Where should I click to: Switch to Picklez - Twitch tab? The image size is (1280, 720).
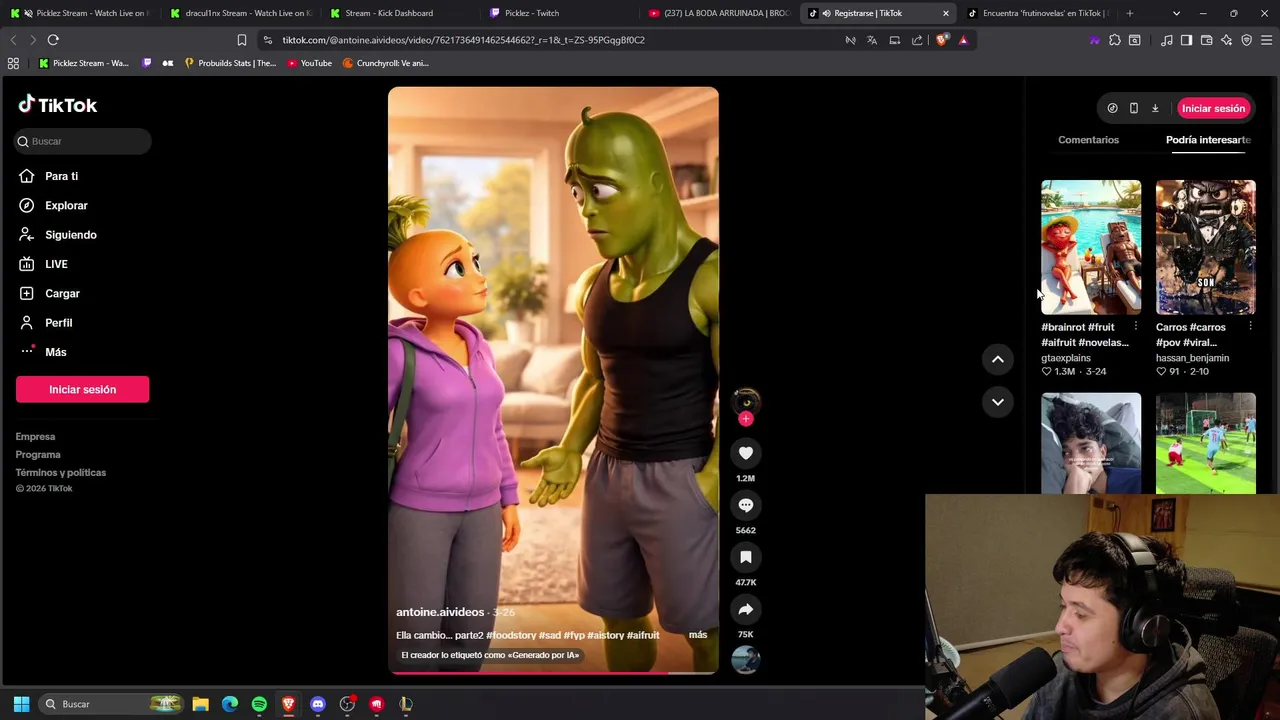pos(560,13)
